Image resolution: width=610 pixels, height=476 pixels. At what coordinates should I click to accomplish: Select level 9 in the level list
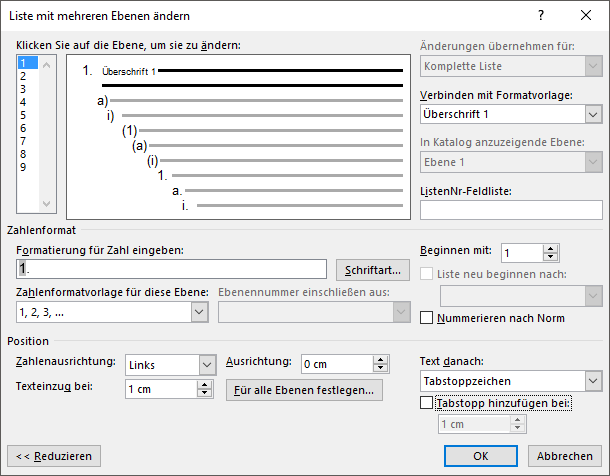tap(23, 166)
